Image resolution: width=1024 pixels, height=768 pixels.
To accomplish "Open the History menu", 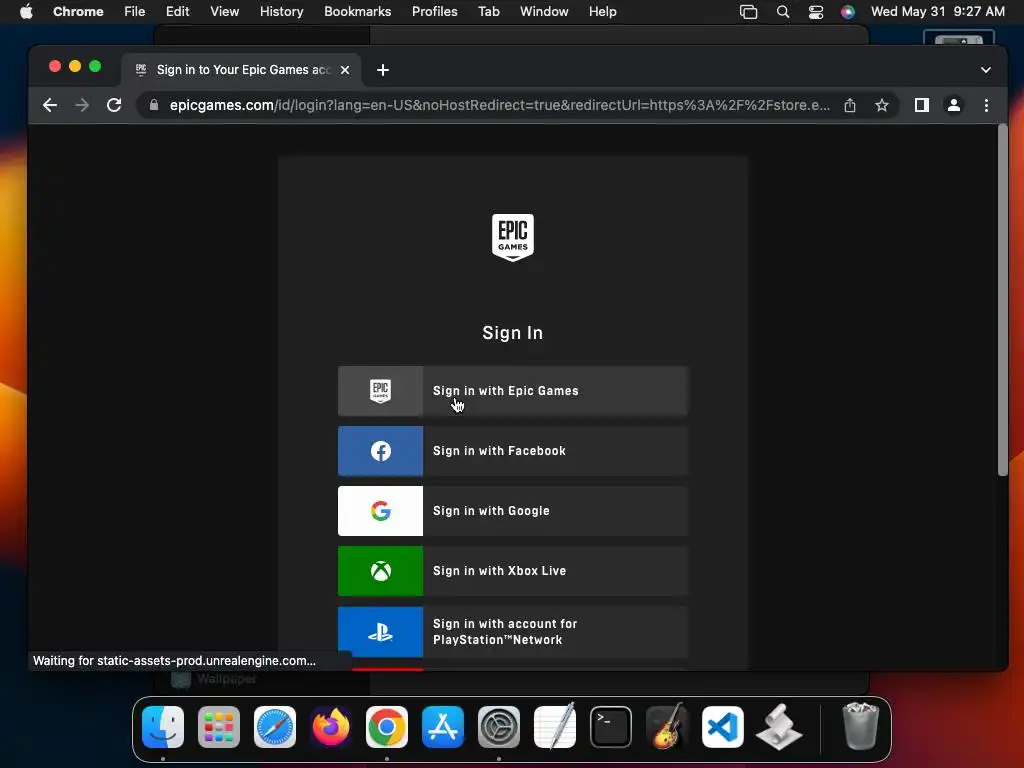I will (x=281, y=12).
